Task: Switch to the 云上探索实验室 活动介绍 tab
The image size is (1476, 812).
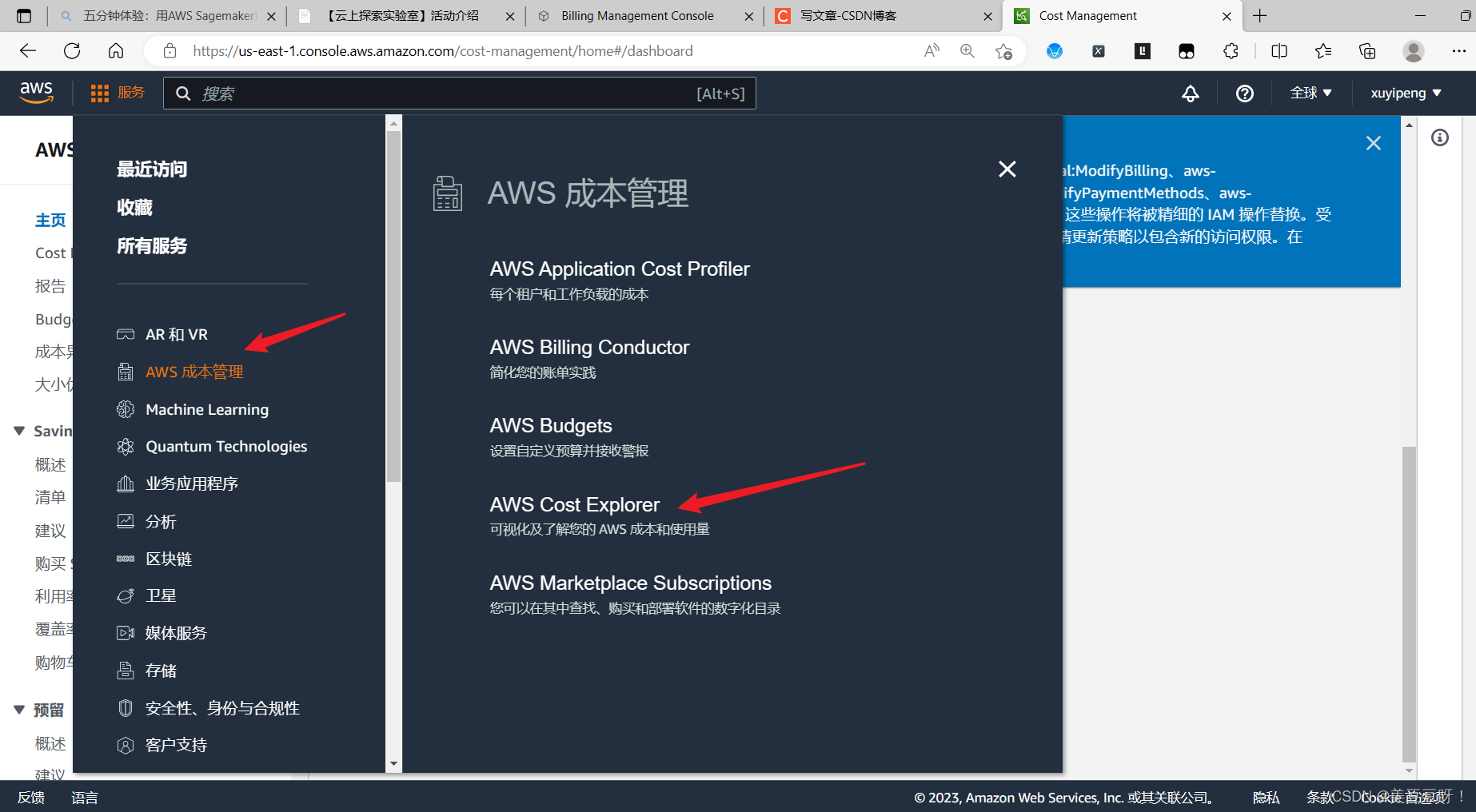Action: (406, 16)
